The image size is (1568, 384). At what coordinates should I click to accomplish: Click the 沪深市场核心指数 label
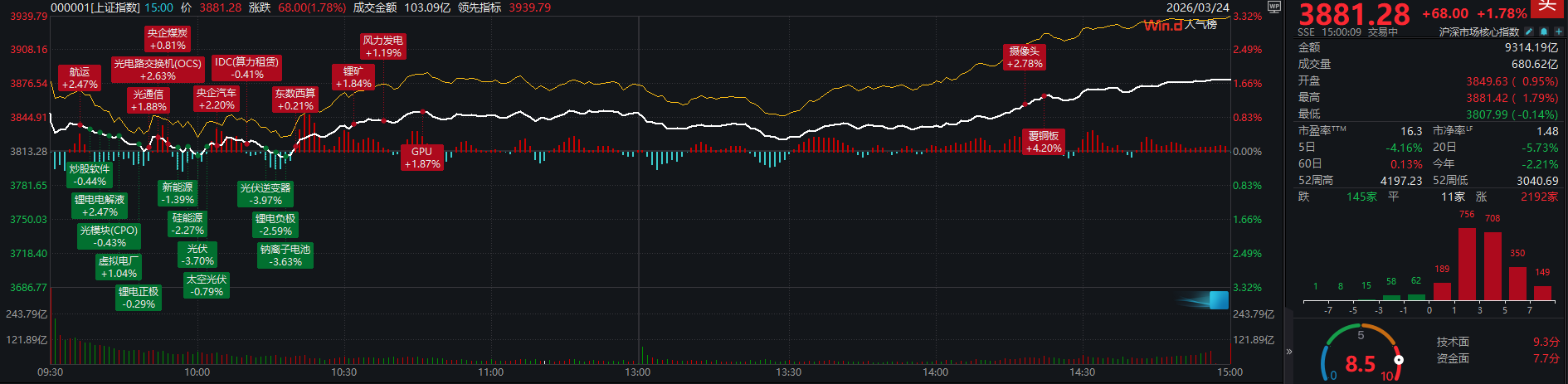click(x=1478, y=32)
